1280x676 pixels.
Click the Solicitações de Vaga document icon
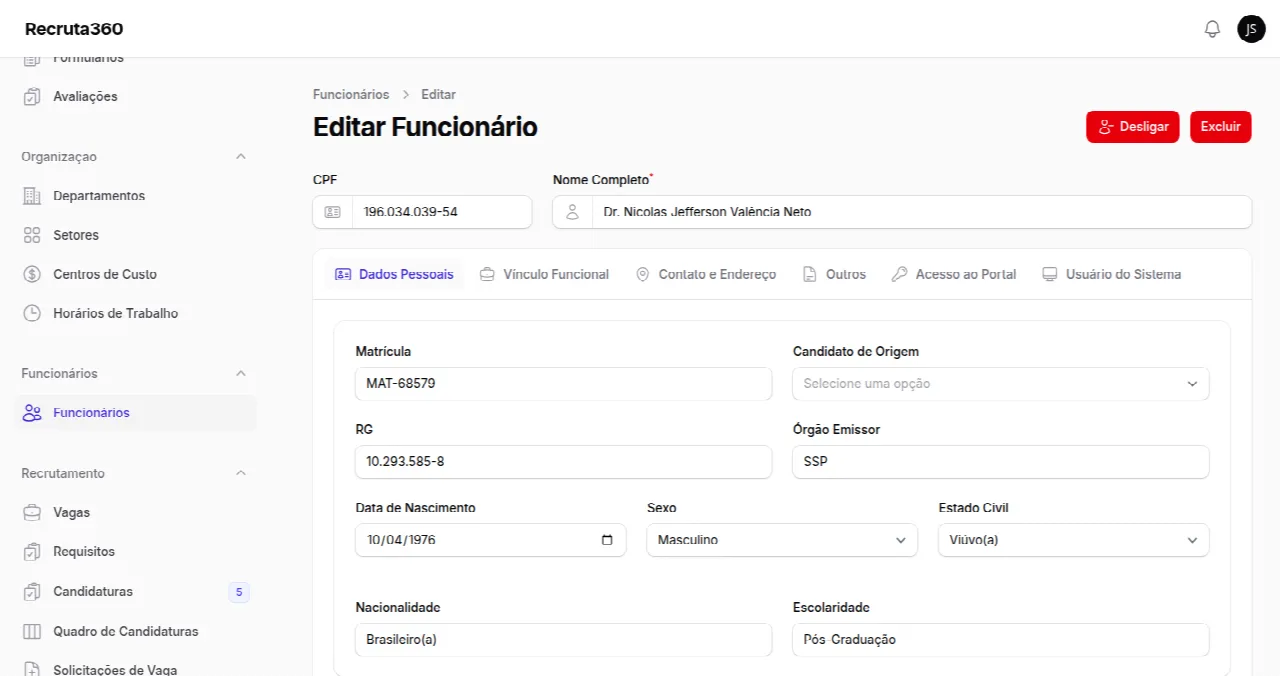pos(32,670)
